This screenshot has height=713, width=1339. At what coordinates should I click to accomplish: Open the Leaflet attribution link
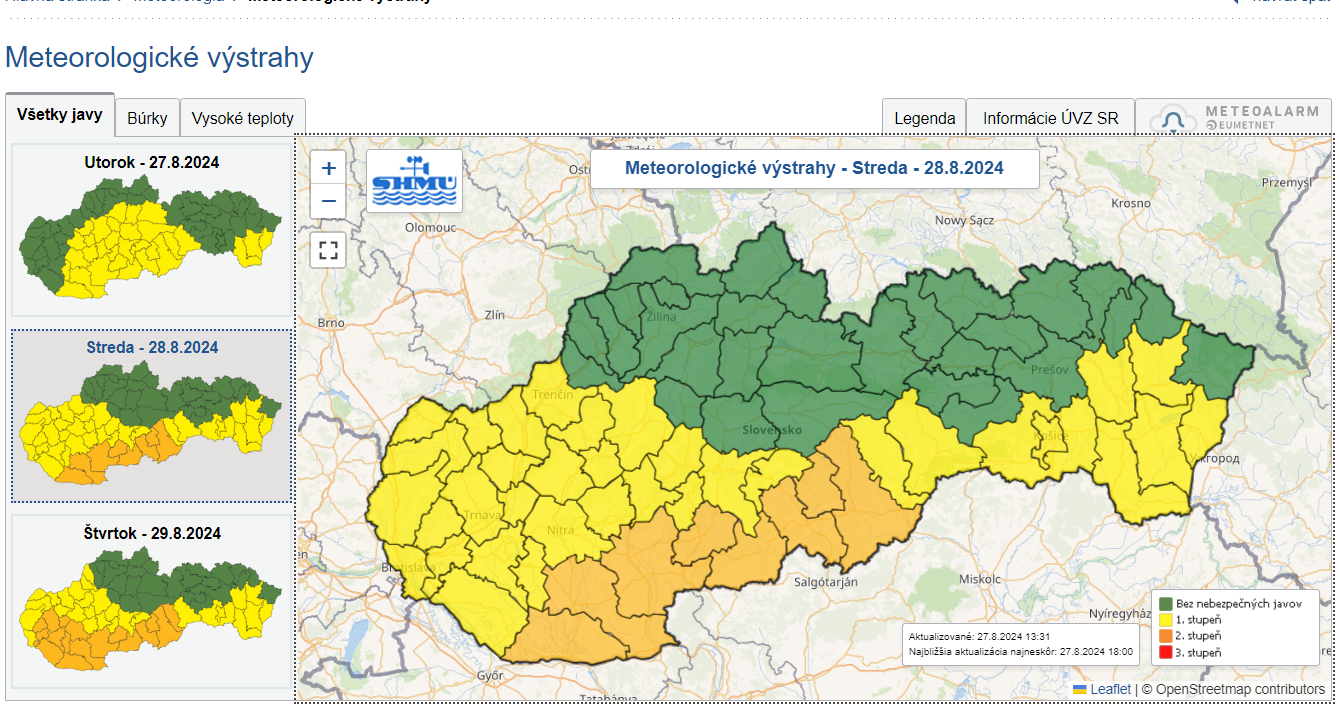(1110, 689)
